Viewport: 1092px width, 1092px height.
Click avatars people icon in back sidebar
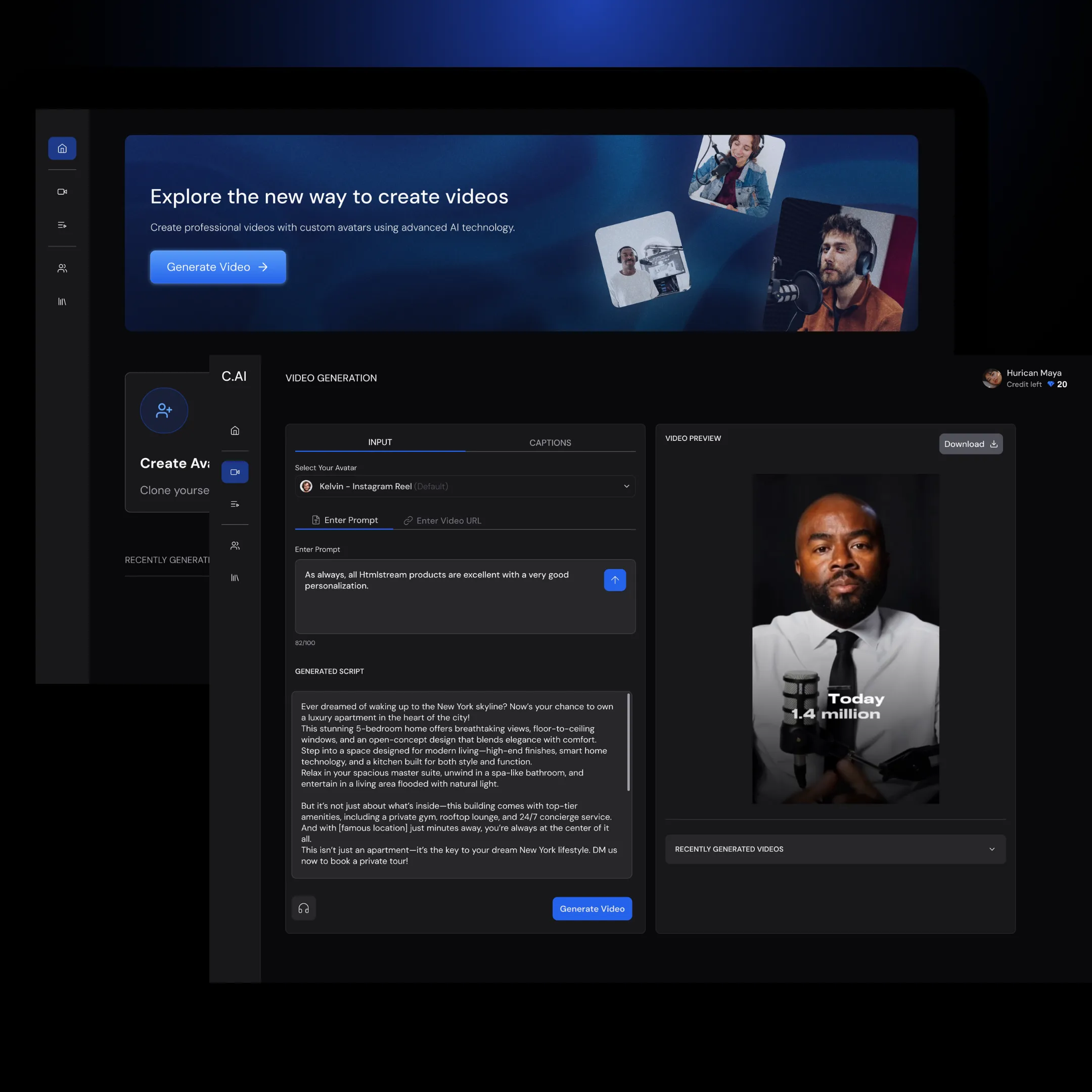point(62,268)
